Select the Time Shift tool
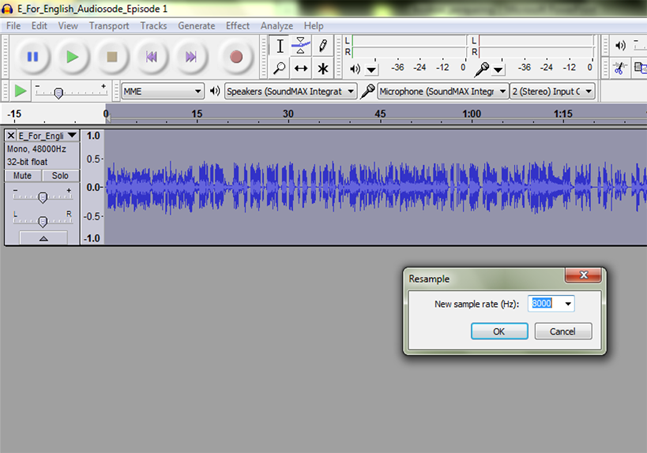Image resolution: width=647 pixels, height=453 pixels. (301, 68)
